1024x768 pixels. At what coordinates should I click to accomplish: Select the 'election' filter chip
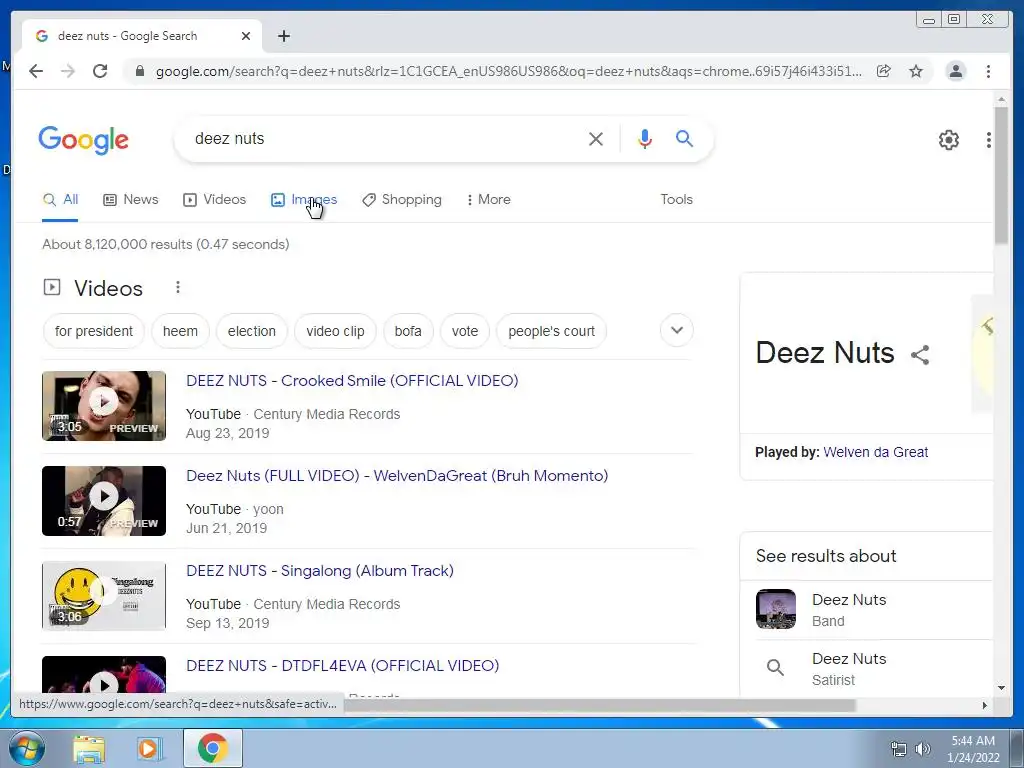click(x=251, y=331)
